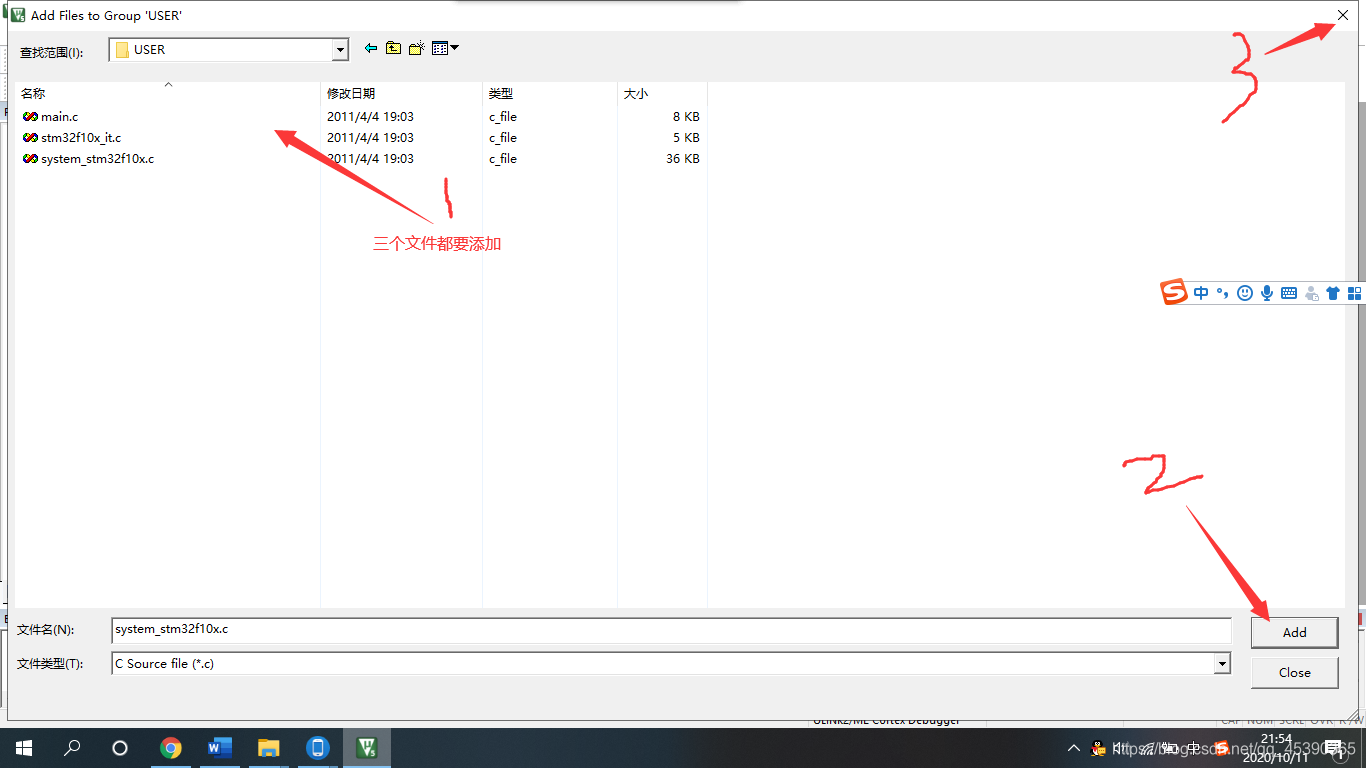Open the 文件类型 C Source file dropdown
The height and width of the screenshot is (768, 1366).
click(1221, 664)
